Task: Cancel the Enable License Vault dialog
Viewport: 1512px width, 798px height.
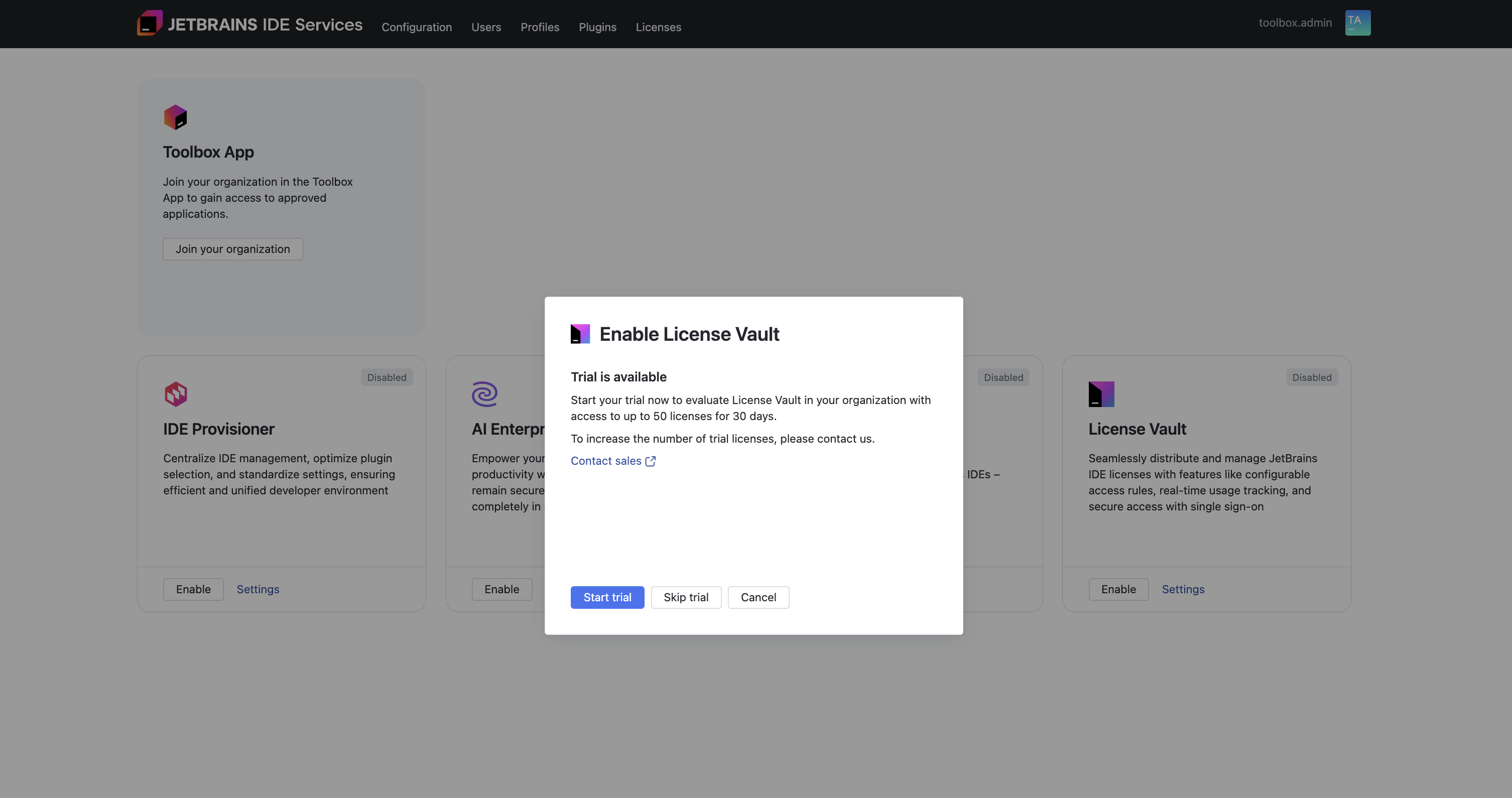Action: point(758,597)
